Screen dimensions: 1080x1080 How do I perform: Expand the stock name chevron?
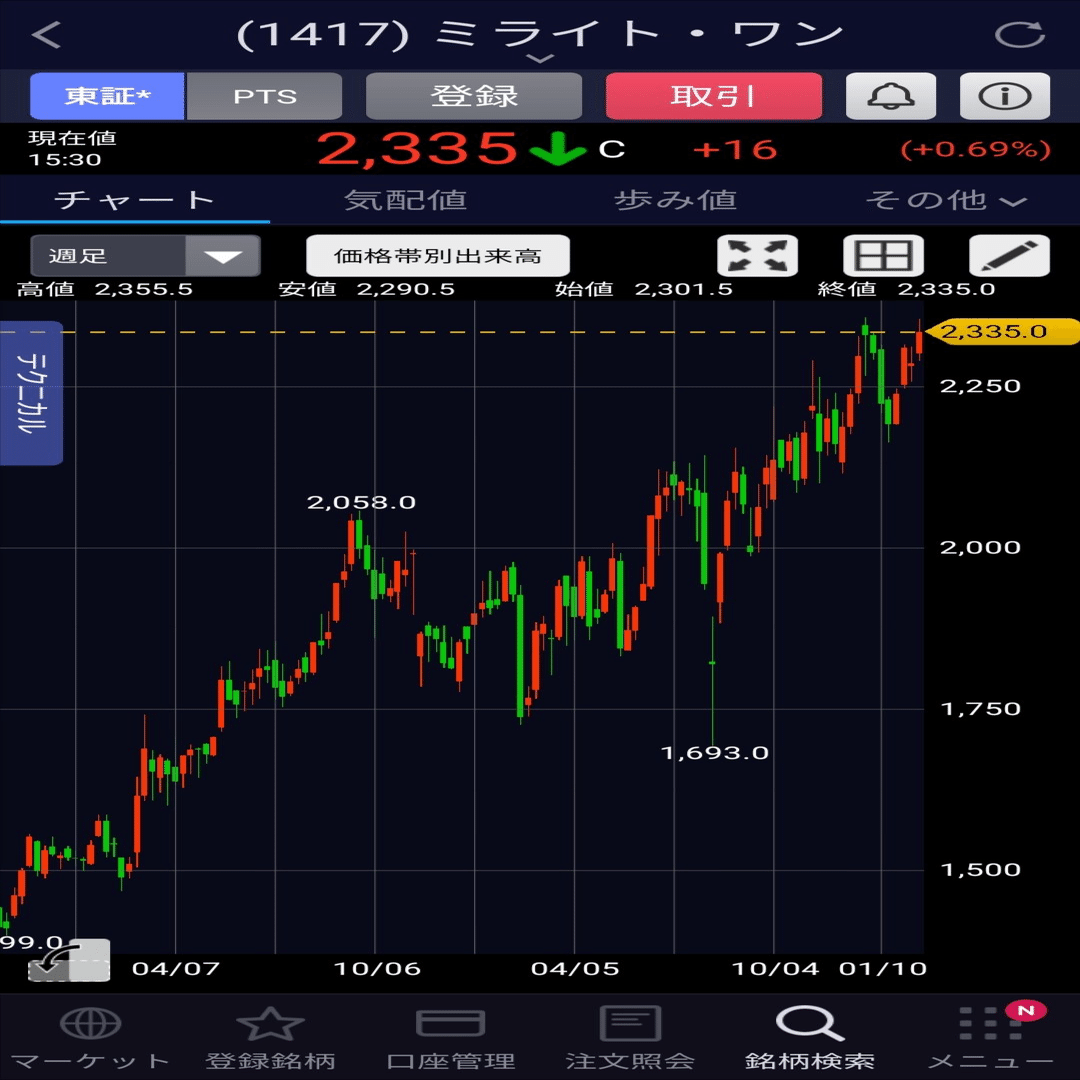click(x=541, y=59)
